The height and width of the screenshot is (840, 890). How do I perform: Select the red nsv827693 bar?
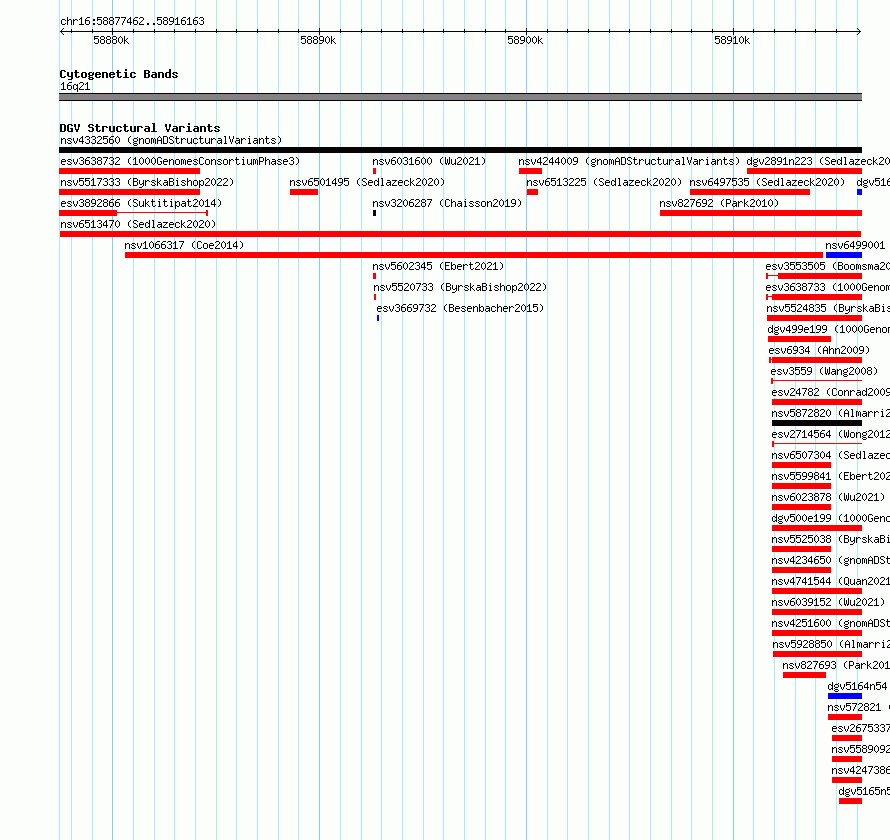pyautogui.click(x=804, y=675)
